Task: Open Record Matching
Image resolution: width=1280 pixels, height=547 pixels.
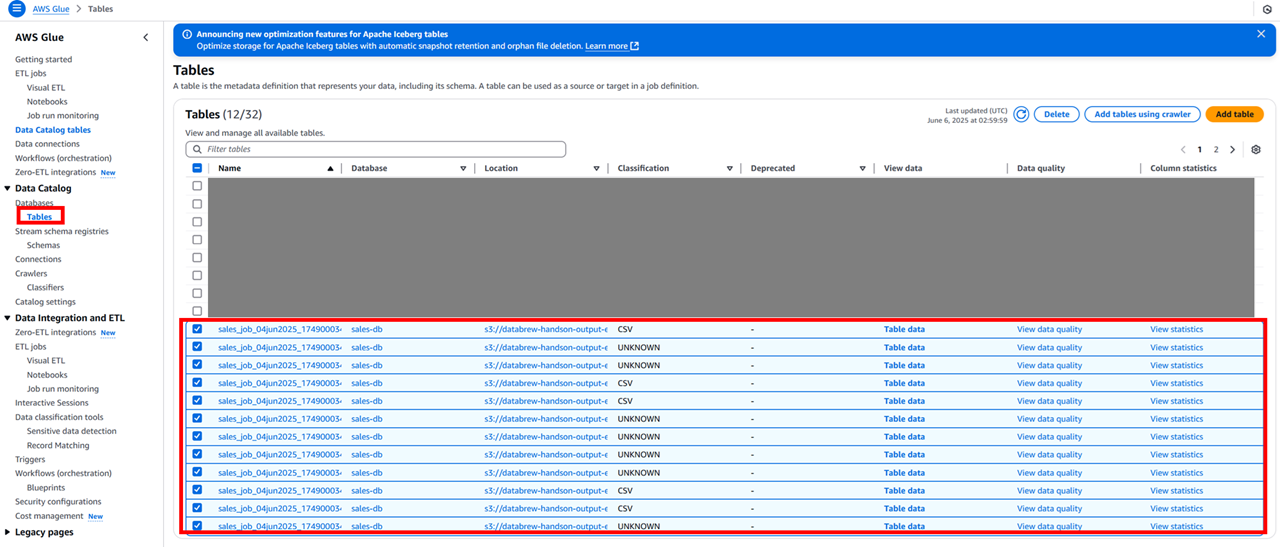Action: (58, 445)
